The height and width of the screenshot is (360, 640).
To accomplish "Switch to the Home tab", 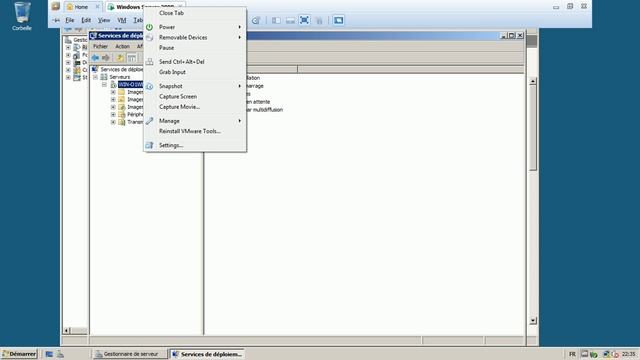I will coord(82,7).
